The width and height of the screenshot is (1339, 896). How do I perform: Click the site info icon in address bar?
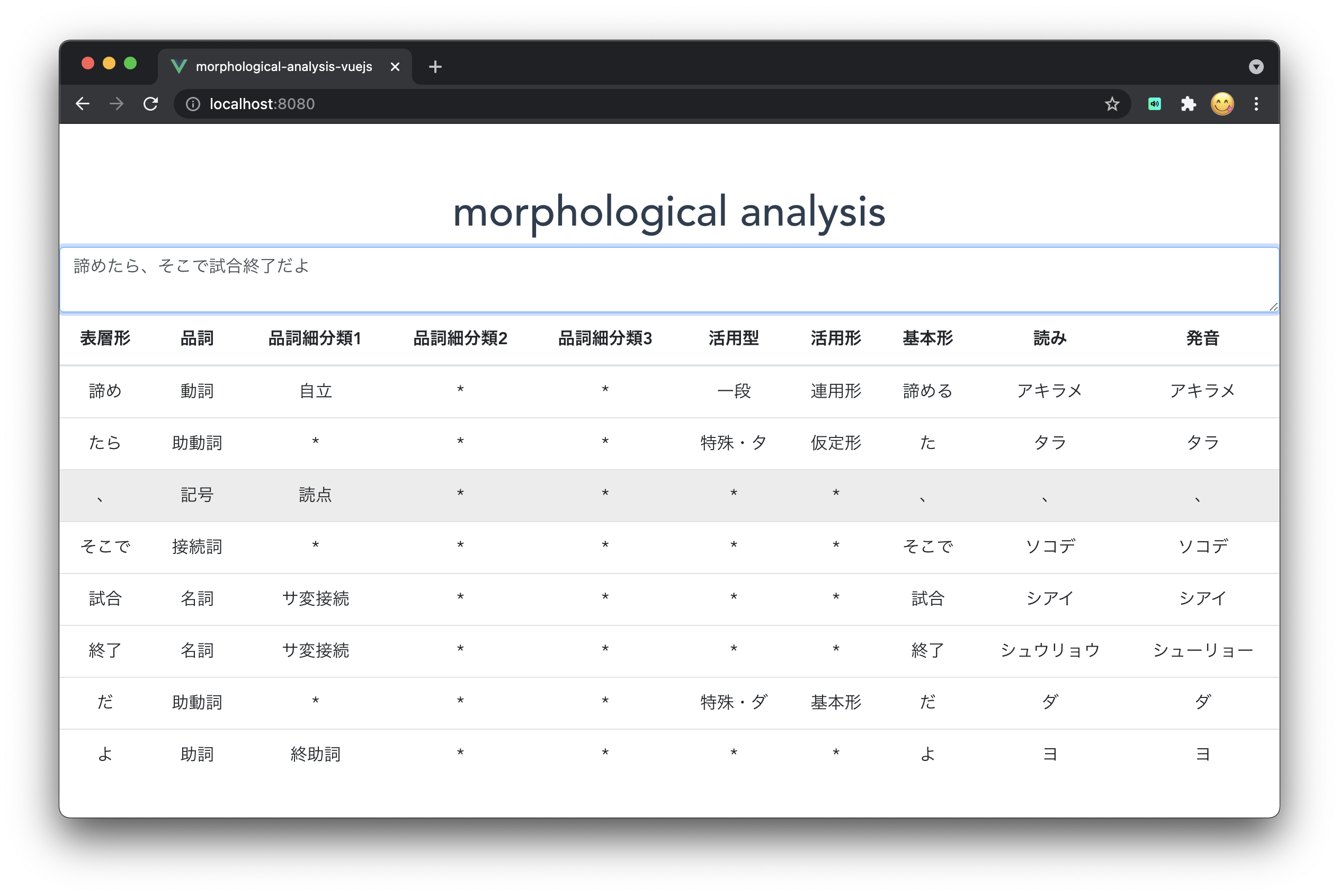click(x=193, y=104)
